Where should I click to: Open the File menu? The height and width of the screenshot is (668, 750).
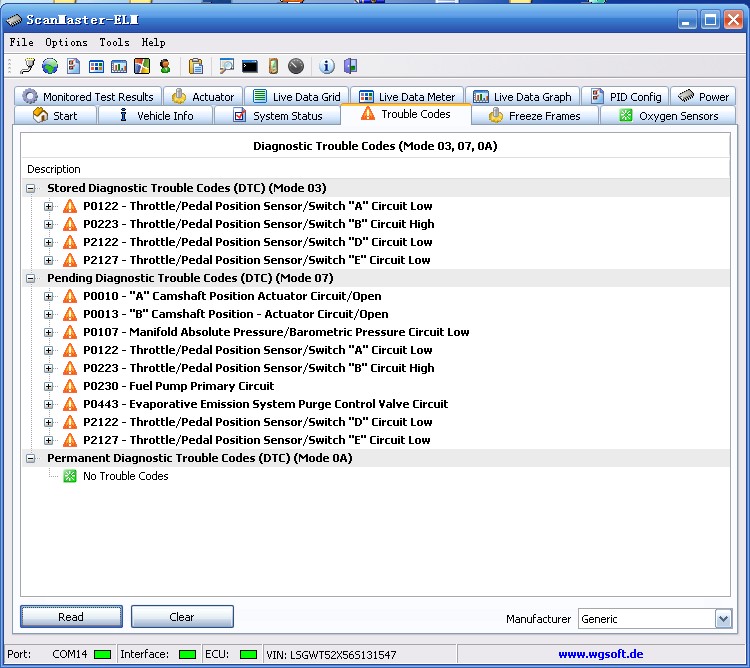[x=22, y=42]
